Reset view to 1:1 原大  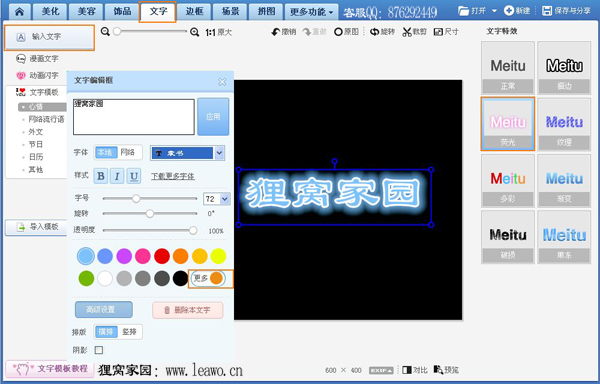pyautogui.click(x=218, y=33)
